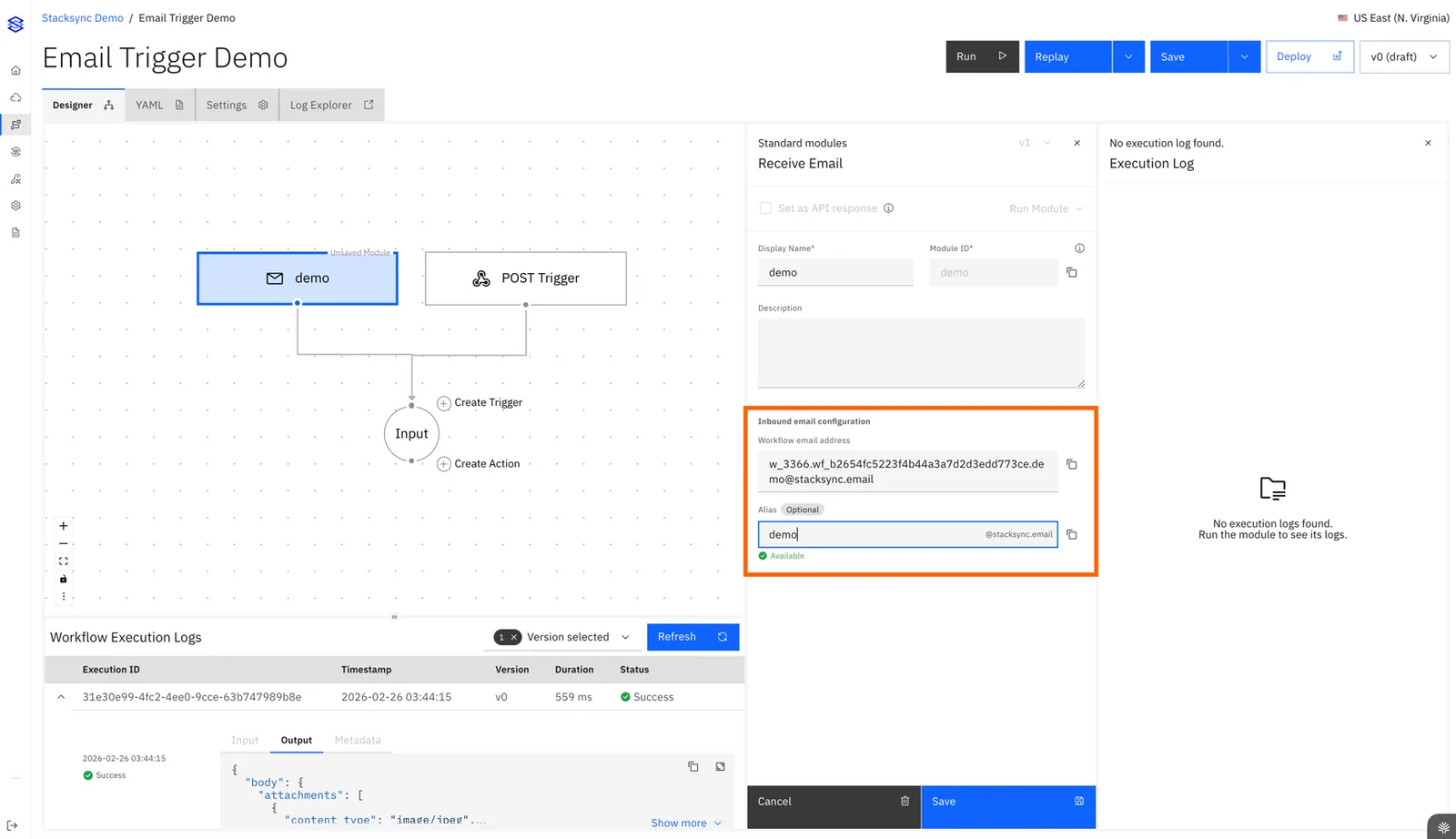Expand Show more in output
The height and width of the screenshot is (839, 1456).
pyautogui.click(x=687, y=823)
